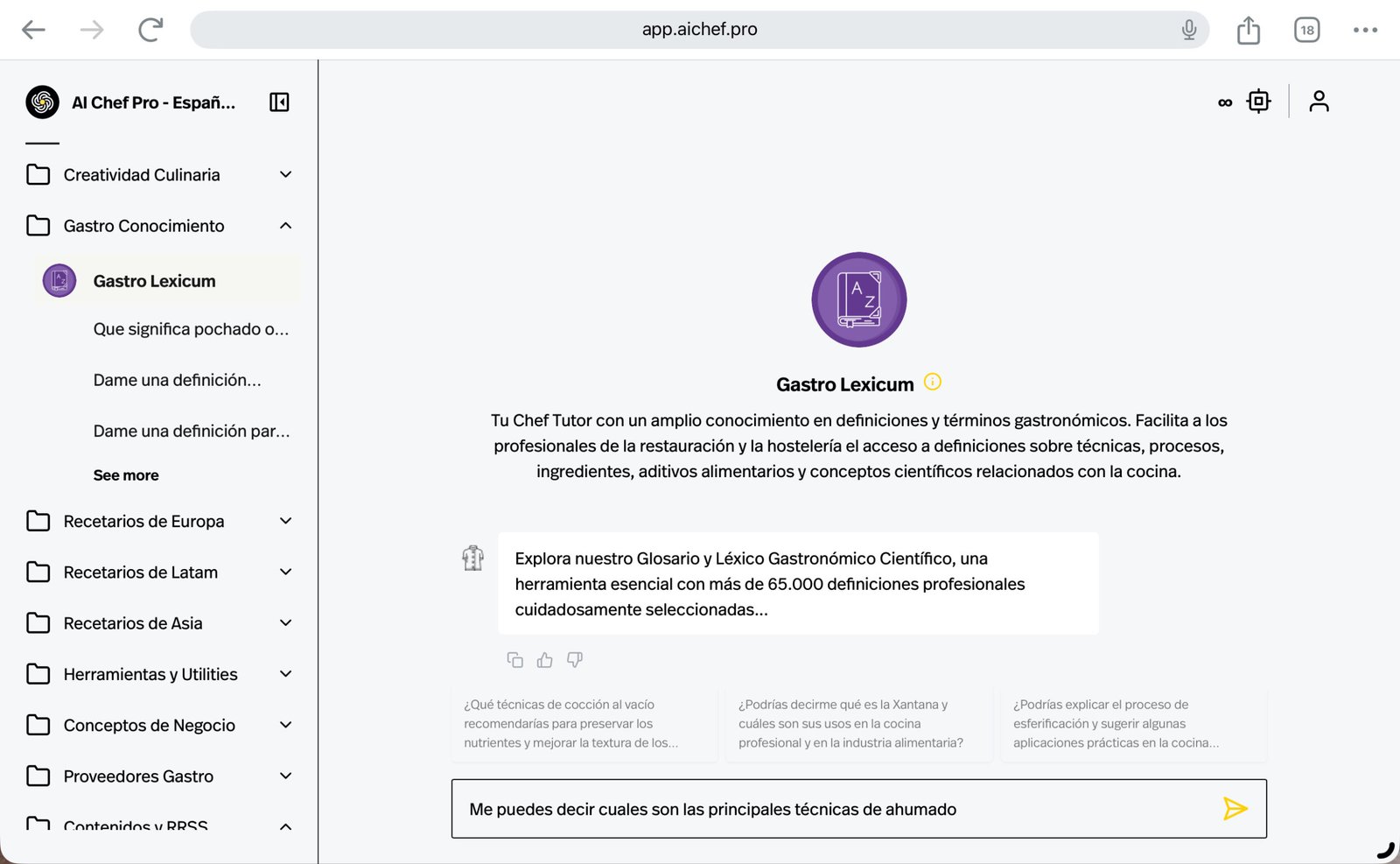1400x864 pixels.
Task: Go forward with the browser forward arrow
Action: 92,30
